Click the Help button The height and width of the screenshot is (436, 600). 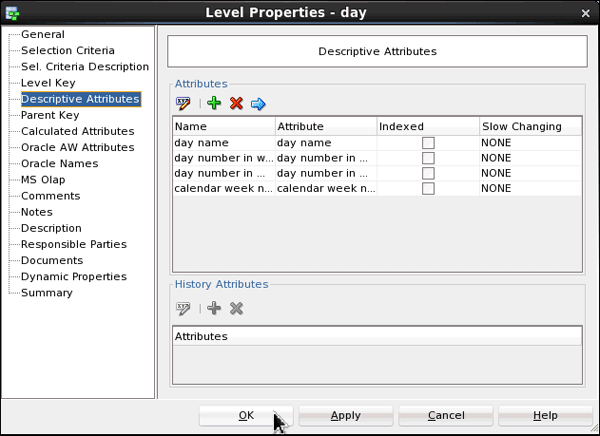point(545,416)
